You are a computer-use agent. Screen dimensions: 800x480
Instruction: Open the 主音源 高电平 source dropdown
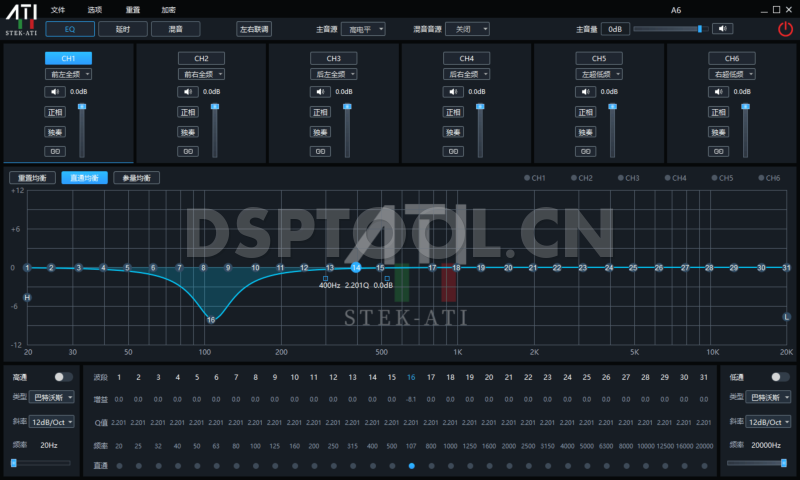tap(363, 29)
